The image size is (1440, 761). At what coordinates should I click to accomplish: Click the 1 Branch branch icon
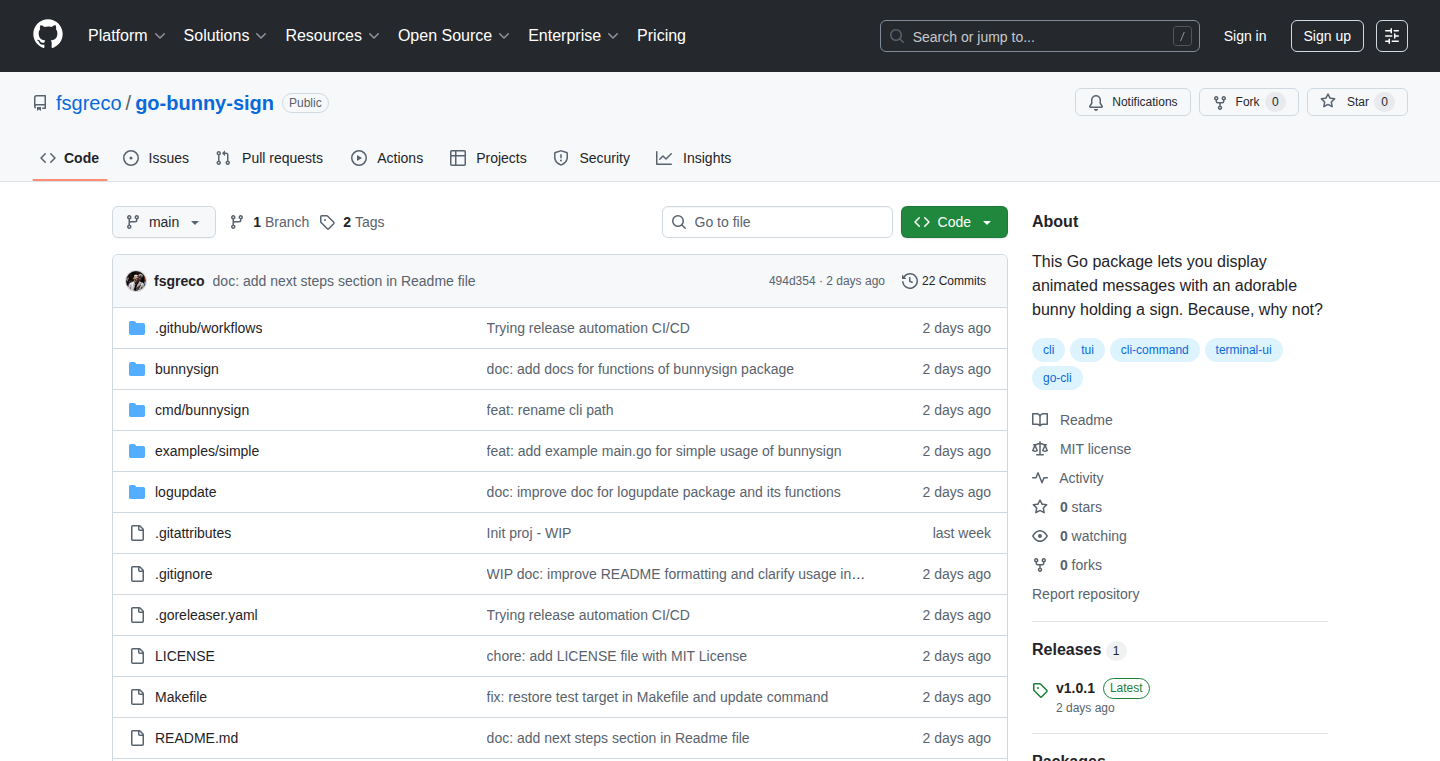(x=237, y=222)
